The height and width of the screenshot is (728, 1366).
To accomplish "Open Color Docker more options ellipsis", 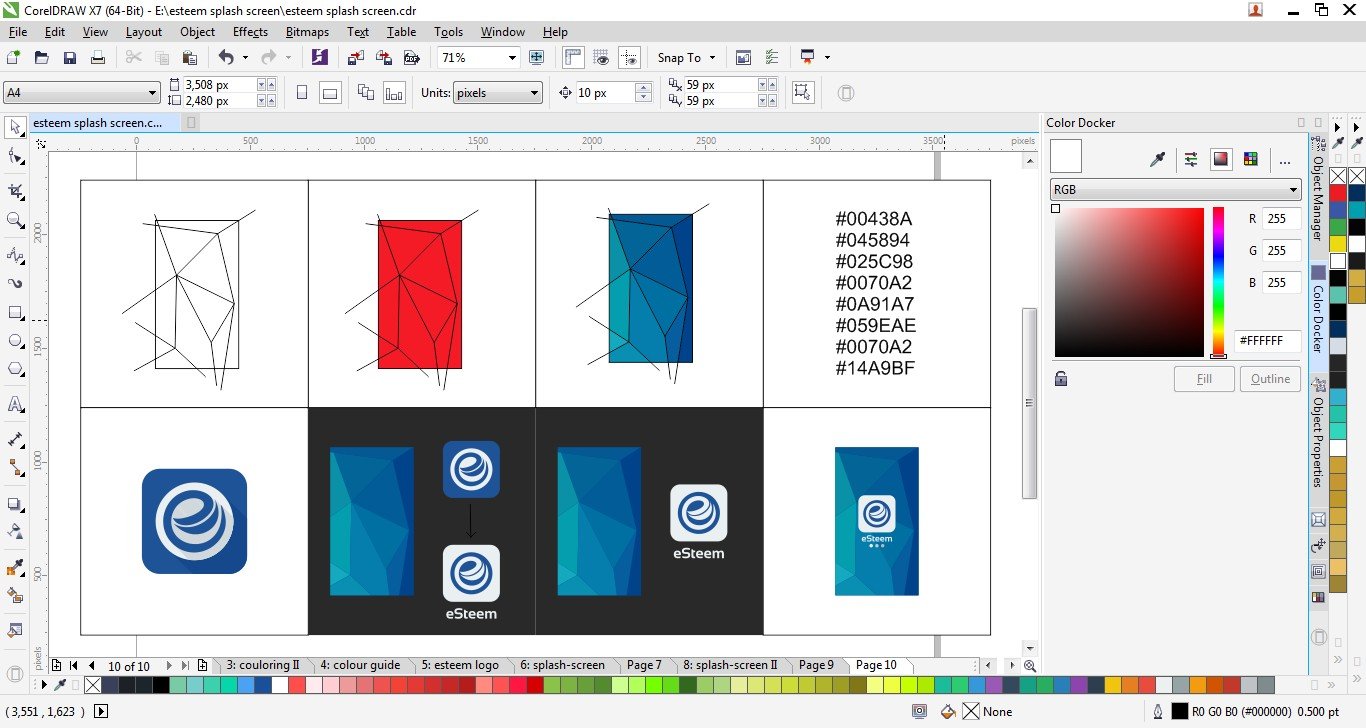I will click(x=1285, y=159).
